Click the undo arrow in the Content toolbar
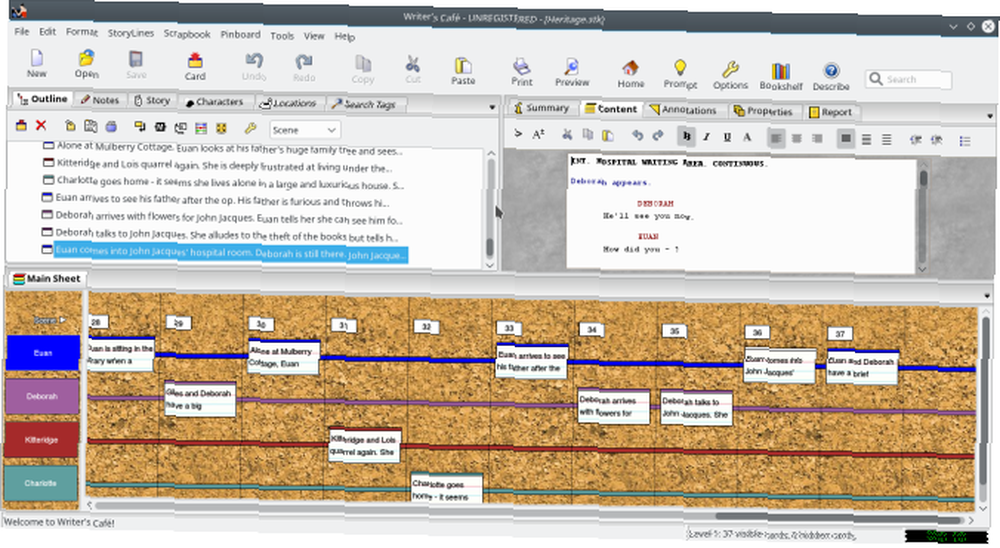 637,135
